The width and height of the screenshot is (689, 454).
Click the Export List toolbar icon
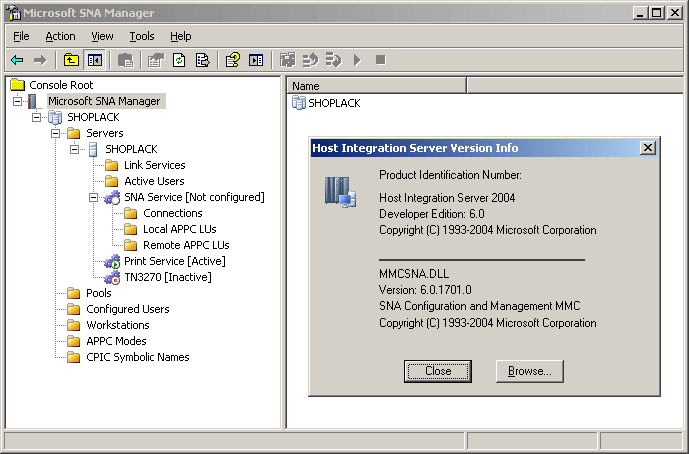point(202,60)
